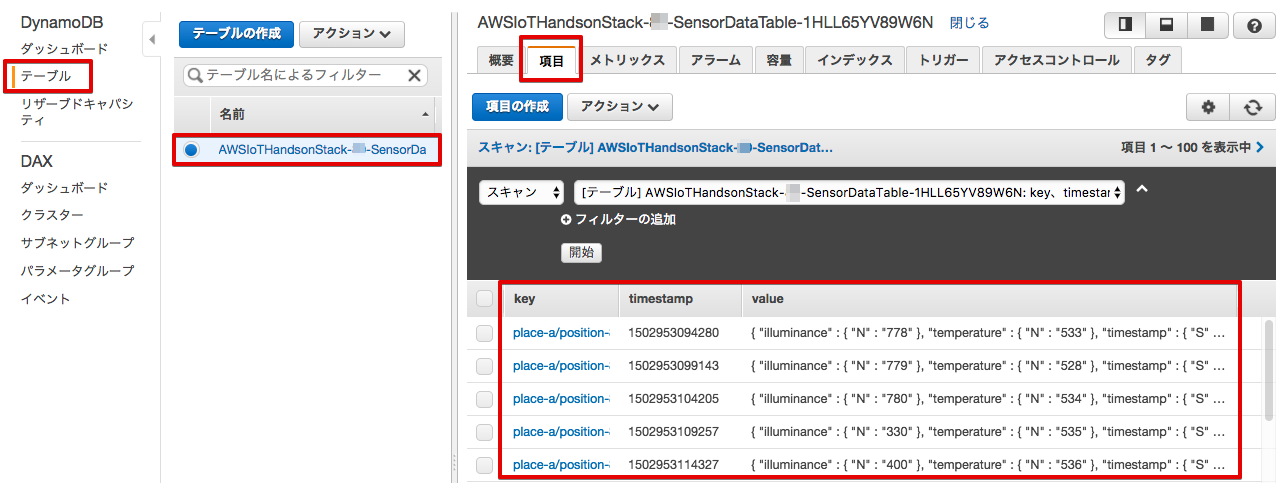This screenshot has height=483, width=1281.
Task: Open the スキャン operation dropdown
Action: tap(523, 192)
